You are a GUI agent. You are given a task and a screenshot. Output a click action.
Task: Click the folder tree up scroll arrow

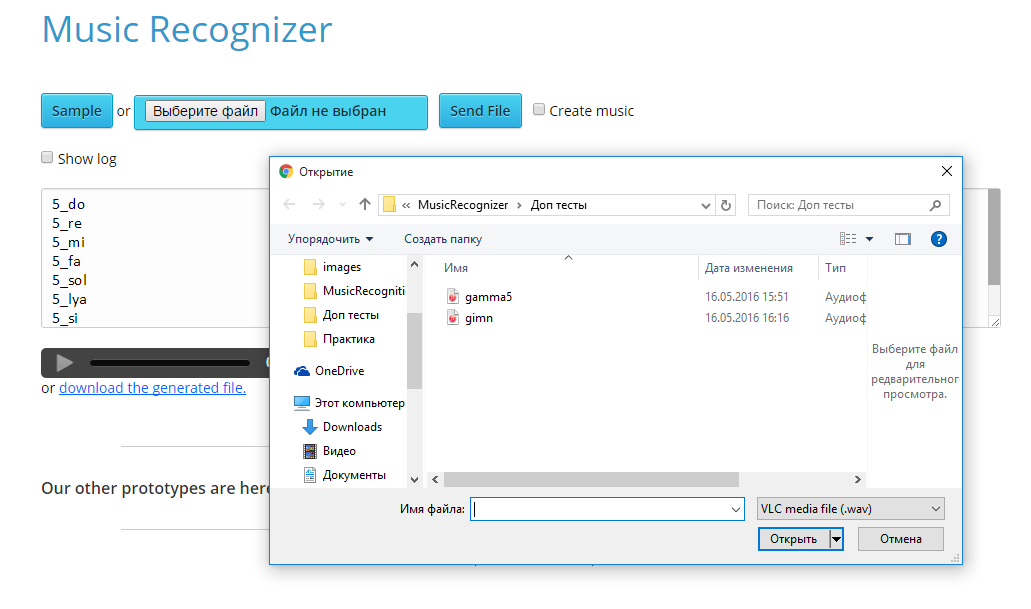tap(414, 264)
